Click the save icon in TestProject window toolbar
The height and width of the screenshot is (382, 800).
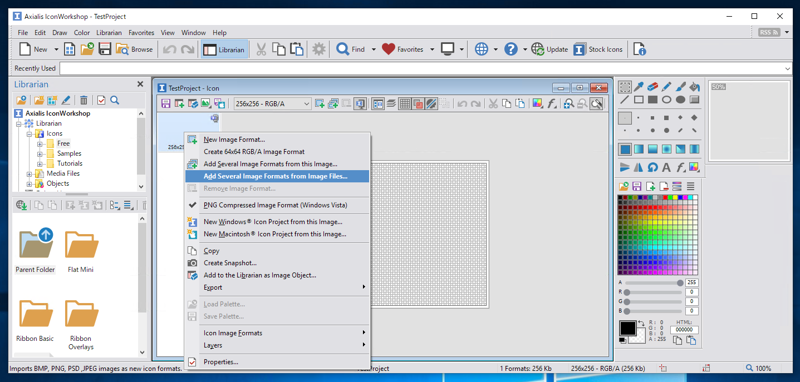[166, 104]
